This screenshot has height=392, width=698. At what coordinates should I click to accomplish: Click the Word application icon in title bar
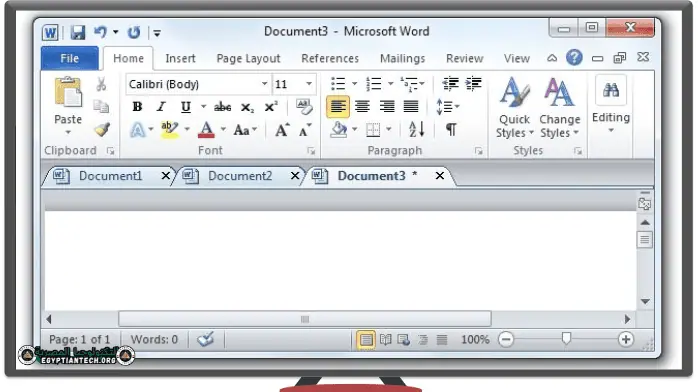click(x=50, y=32)
